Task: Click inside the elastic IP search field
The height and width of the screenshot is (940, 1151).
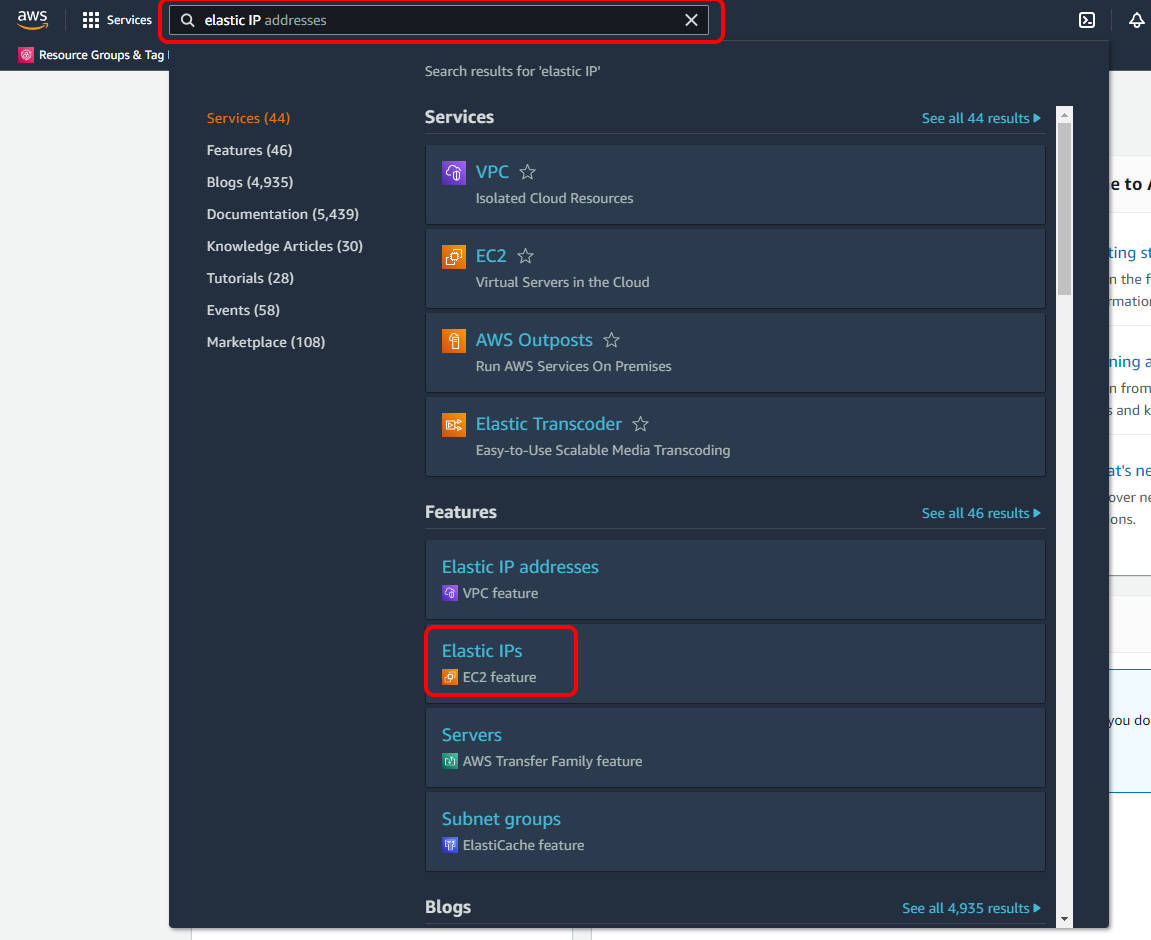Action: [439, 21]
